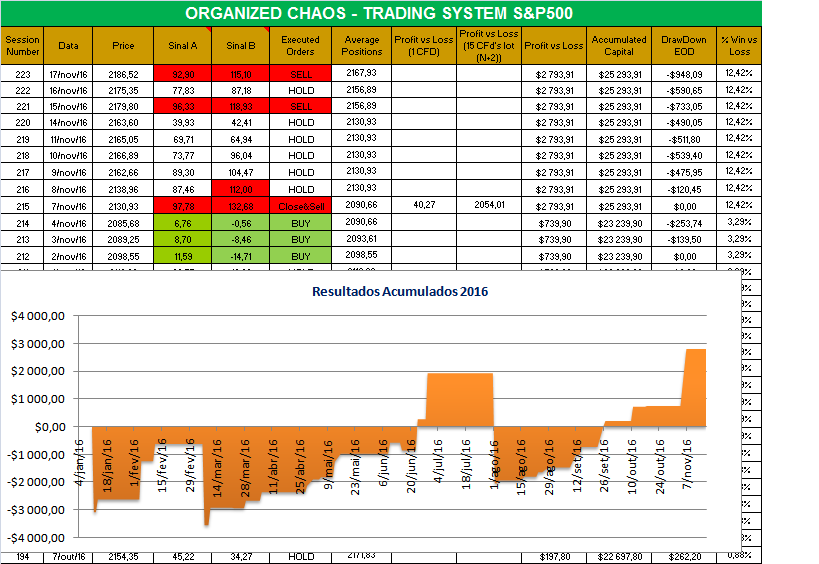Click price cell 2130,93 in row 215
The width and height of the screenshot is (819, 564).
[x=123, y=206]
